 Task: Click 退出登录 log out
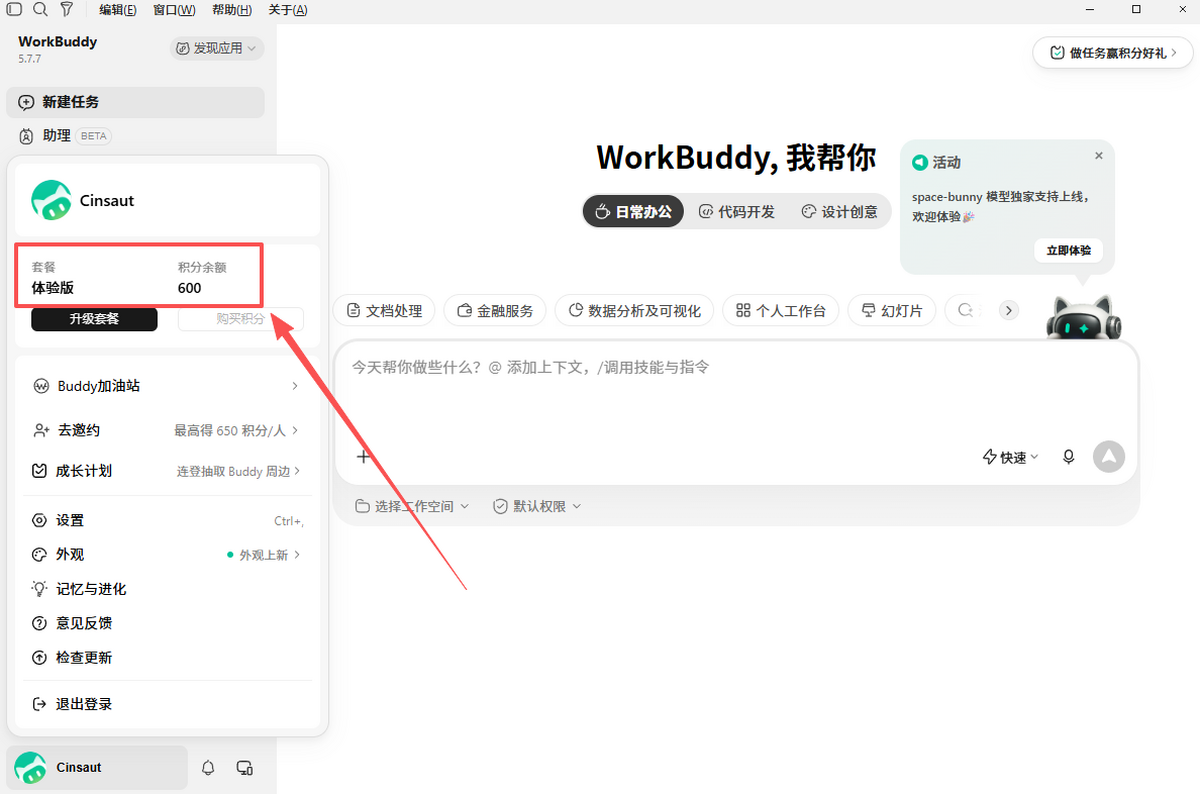point(167,704)
